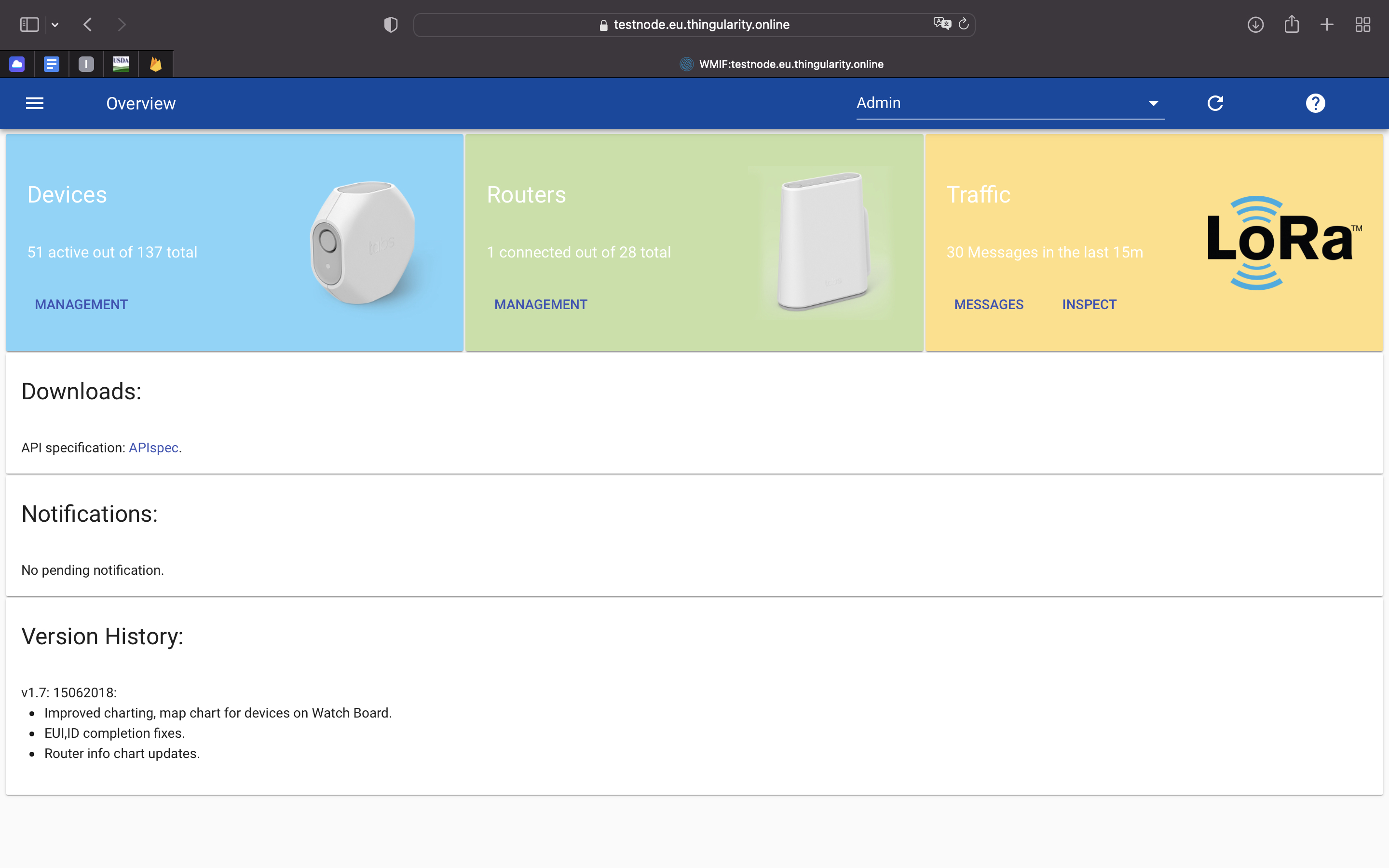1389x868 pixels.
Task: Open Routers MANAGEMENT link
Action: tap(541, 304)
